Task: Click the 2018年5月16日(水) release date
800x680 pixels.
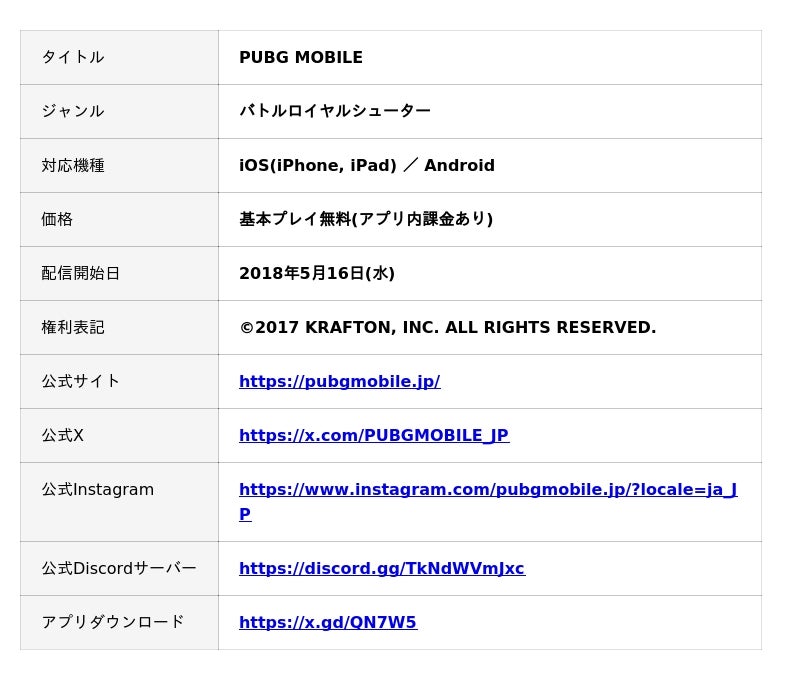Action: (x=316, y=273)
